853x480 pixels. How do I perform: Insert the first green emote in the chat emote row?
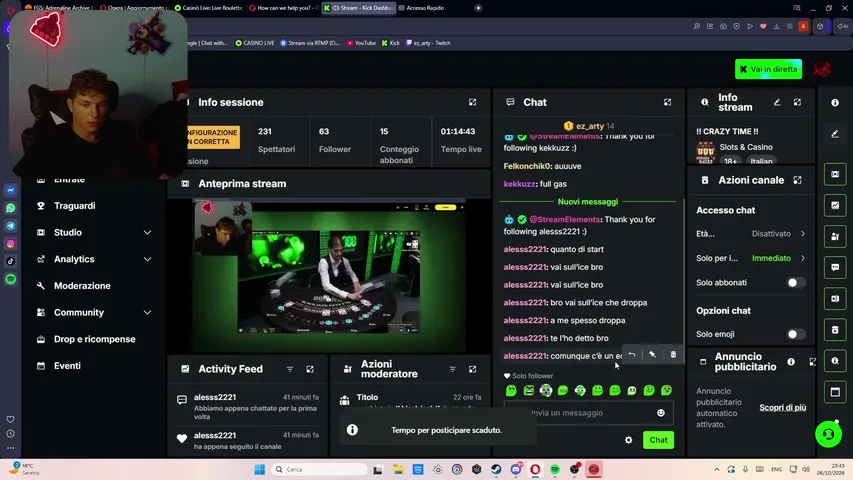tap(511, 390)
